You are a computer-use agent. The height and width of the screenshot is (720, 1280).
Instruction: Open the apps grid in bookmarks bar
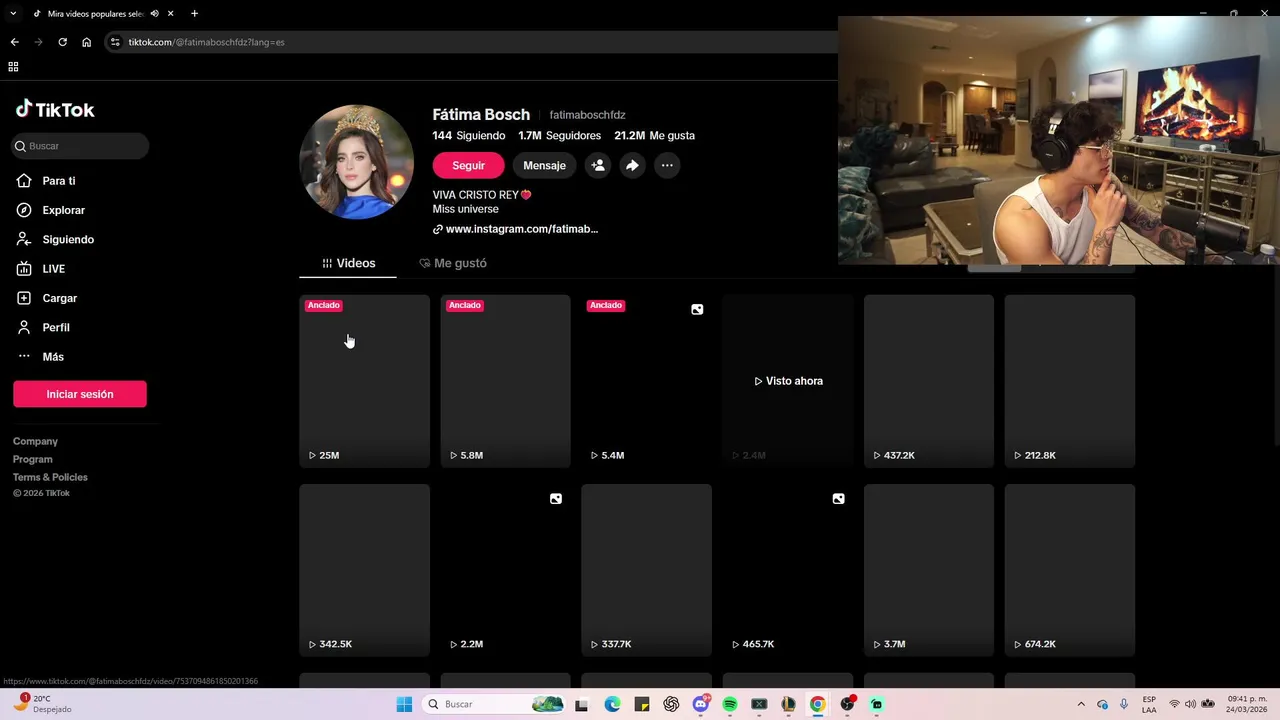(13, 67)
